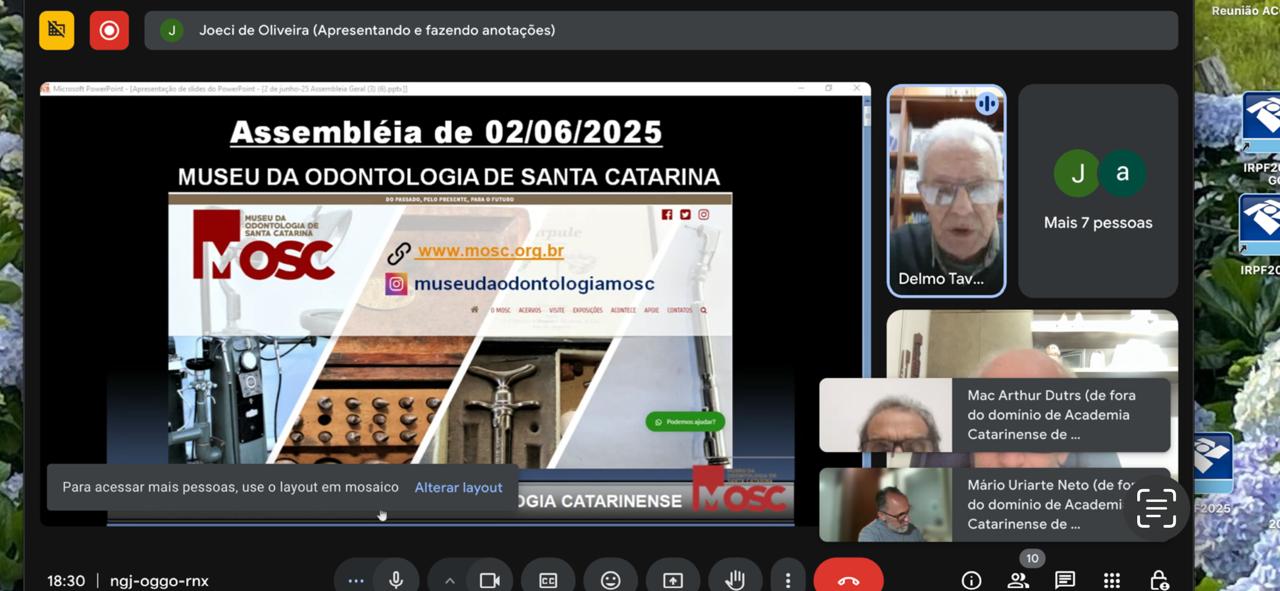The height and width of the screenshot is (591, 1280).
Task: Open Joeci de Oliveira presenter banner
Action: coord(661,30)
